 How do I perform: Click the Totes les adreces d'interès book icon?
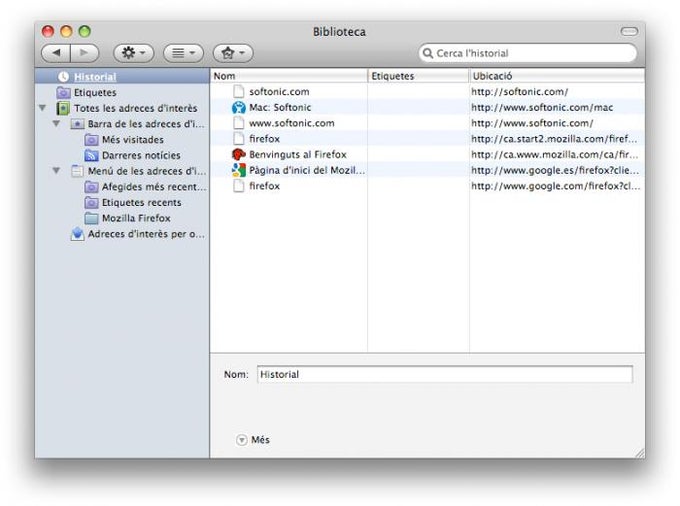[x=63, y=108]
